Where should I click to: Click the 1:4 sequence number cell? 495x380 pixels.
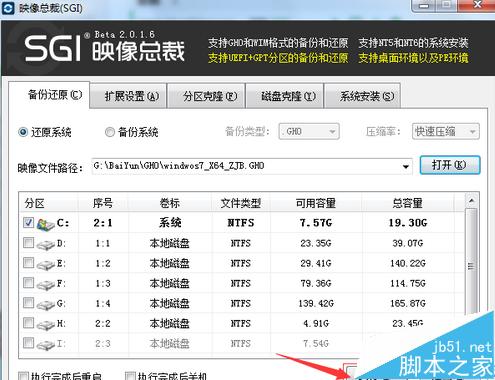[x=103, y=303]
